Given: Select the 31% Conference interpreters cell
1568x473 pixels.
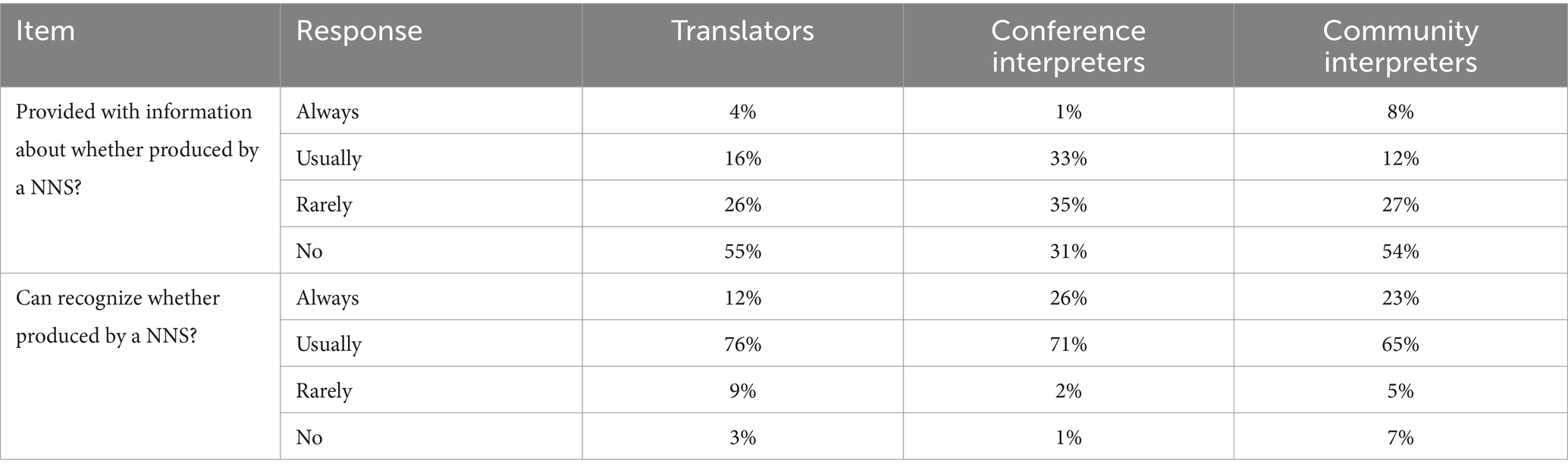Looking at the screenshot, I should [x=1068, y=250].
